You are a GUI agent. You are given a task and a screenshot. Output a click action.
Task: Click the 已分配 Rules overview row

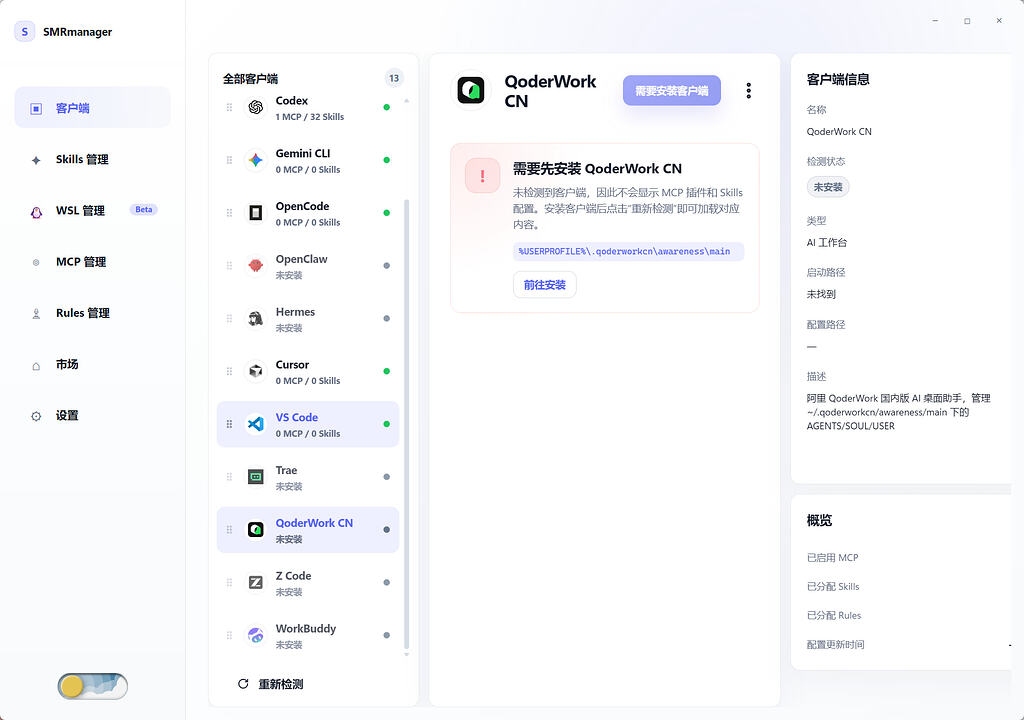click(x=909, y=615)
